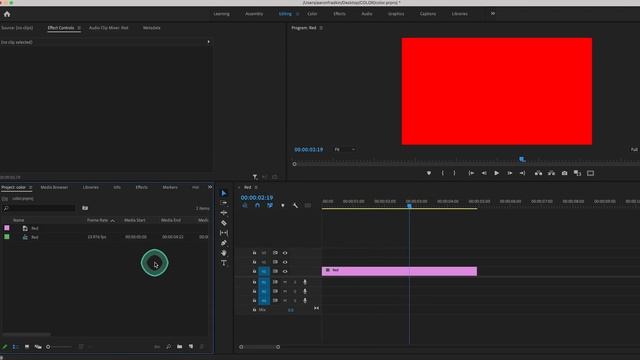The image size is (640, 360).
Task: Select the Selection tool arrow
Action: (x=224, y=193)
